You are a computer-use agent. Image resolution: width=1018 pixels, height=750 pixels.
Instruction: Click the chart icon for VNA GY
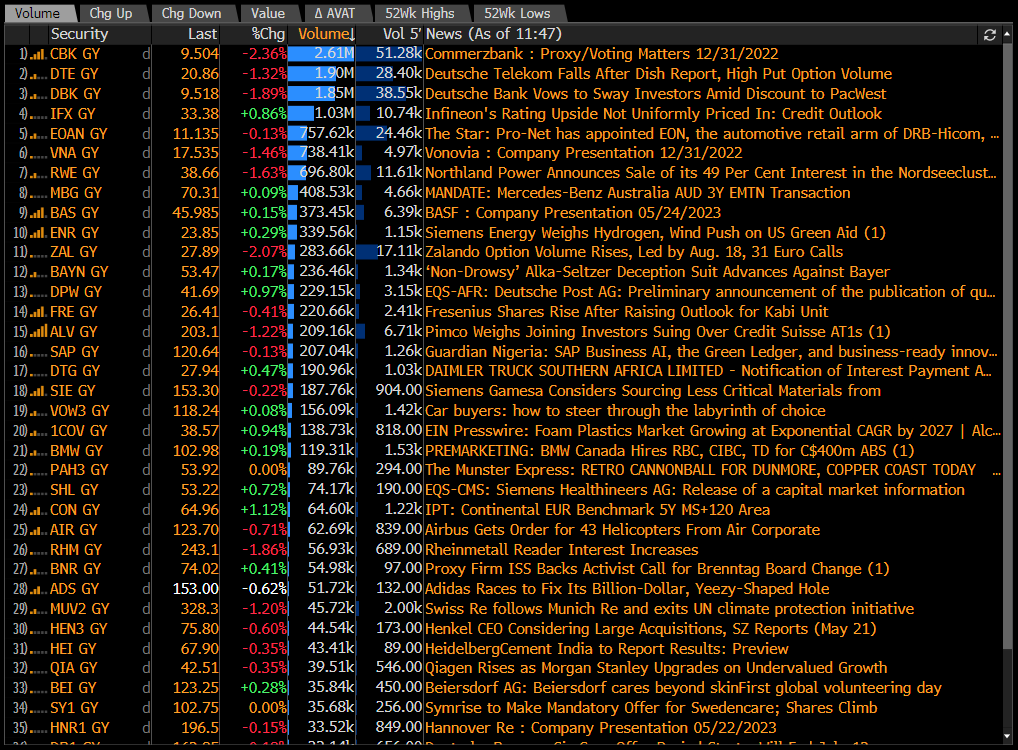[x=38, y=154]
